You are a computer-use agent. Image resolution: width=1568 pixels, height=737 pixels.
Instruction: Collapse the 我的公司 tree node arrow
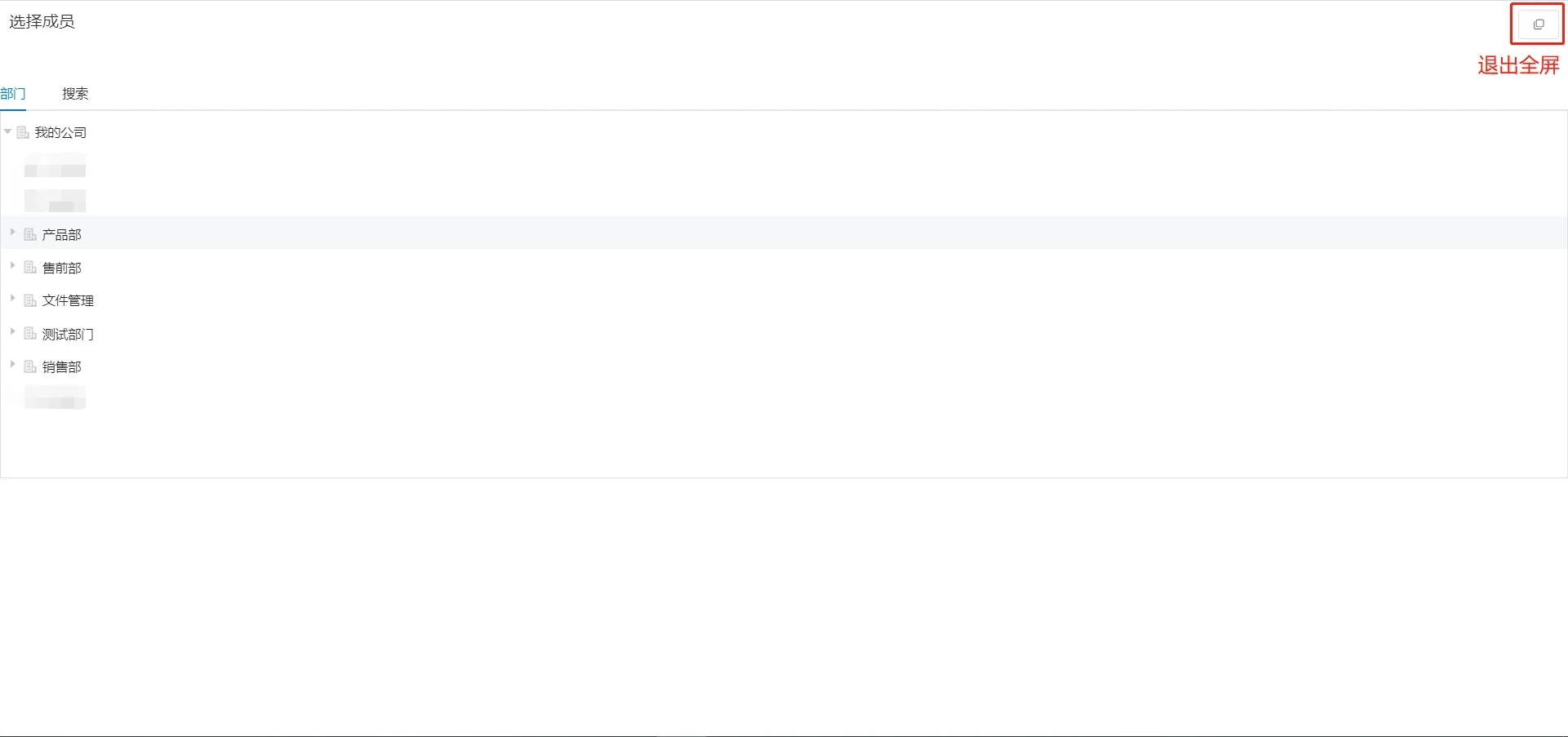point(7,131)
